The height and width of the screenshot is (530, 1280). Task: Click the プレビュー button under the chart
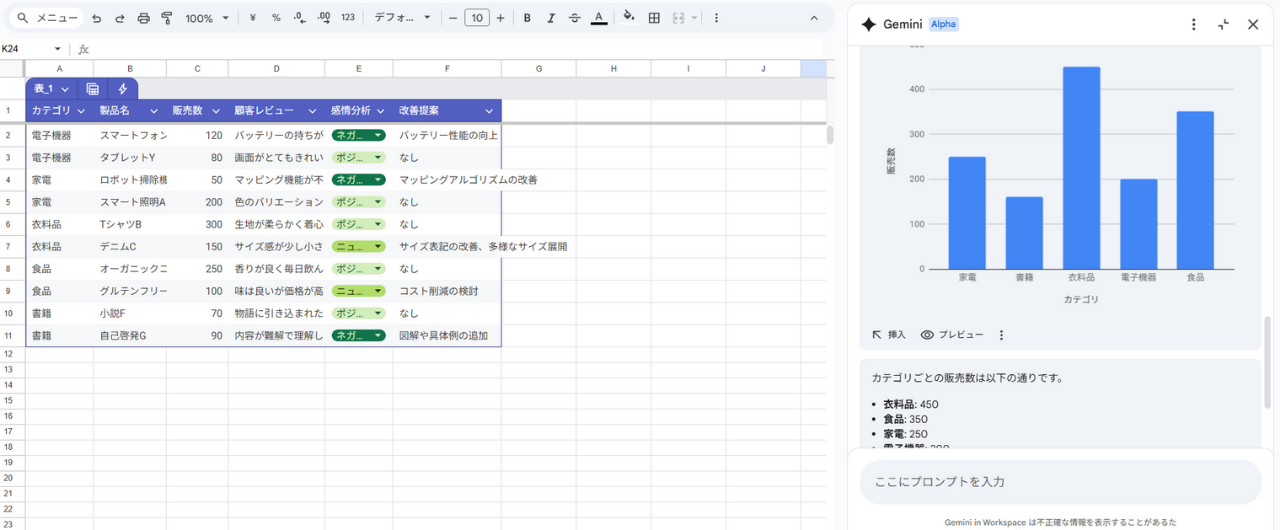click(952, 335)
